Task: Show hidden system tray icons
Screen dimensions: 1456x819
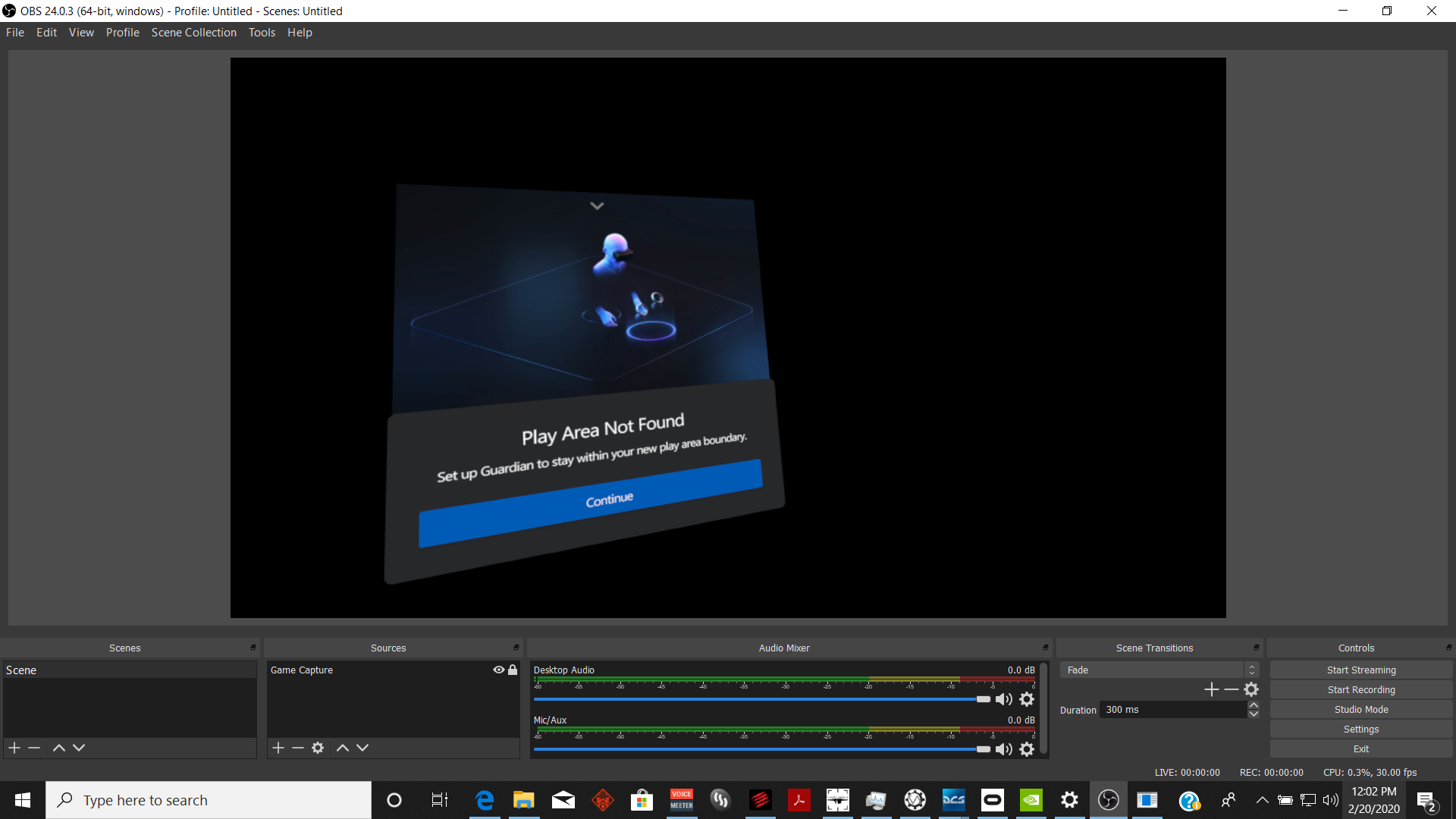Action: (x=1262, y=800)
